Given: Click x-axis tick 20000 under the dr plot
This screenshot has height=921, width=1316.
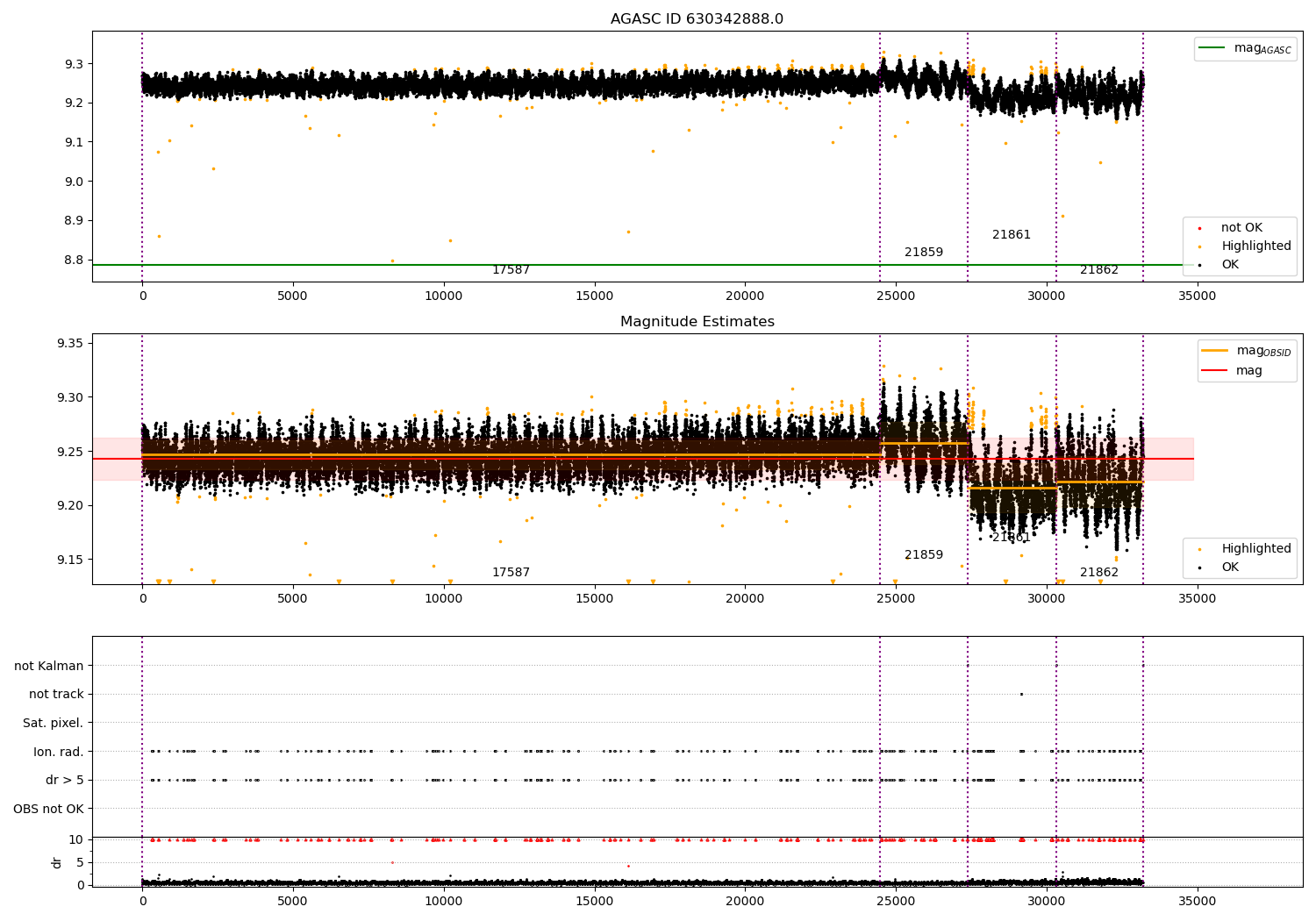Looking at the screenshot, I should (745, 901).
